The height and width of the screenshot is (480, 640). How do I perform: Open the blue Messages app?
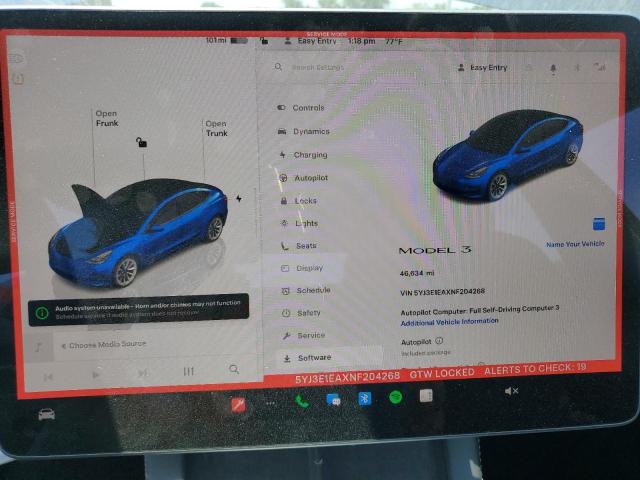click(333, 400)
